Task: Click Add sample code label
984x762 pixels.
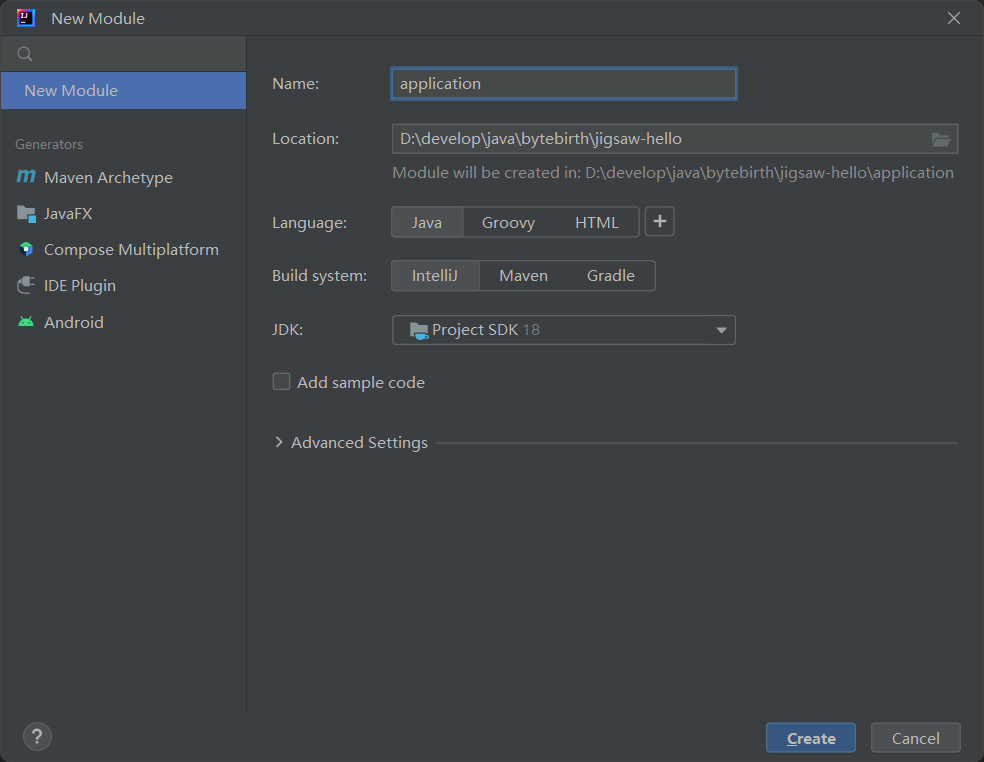Action: 361,382
